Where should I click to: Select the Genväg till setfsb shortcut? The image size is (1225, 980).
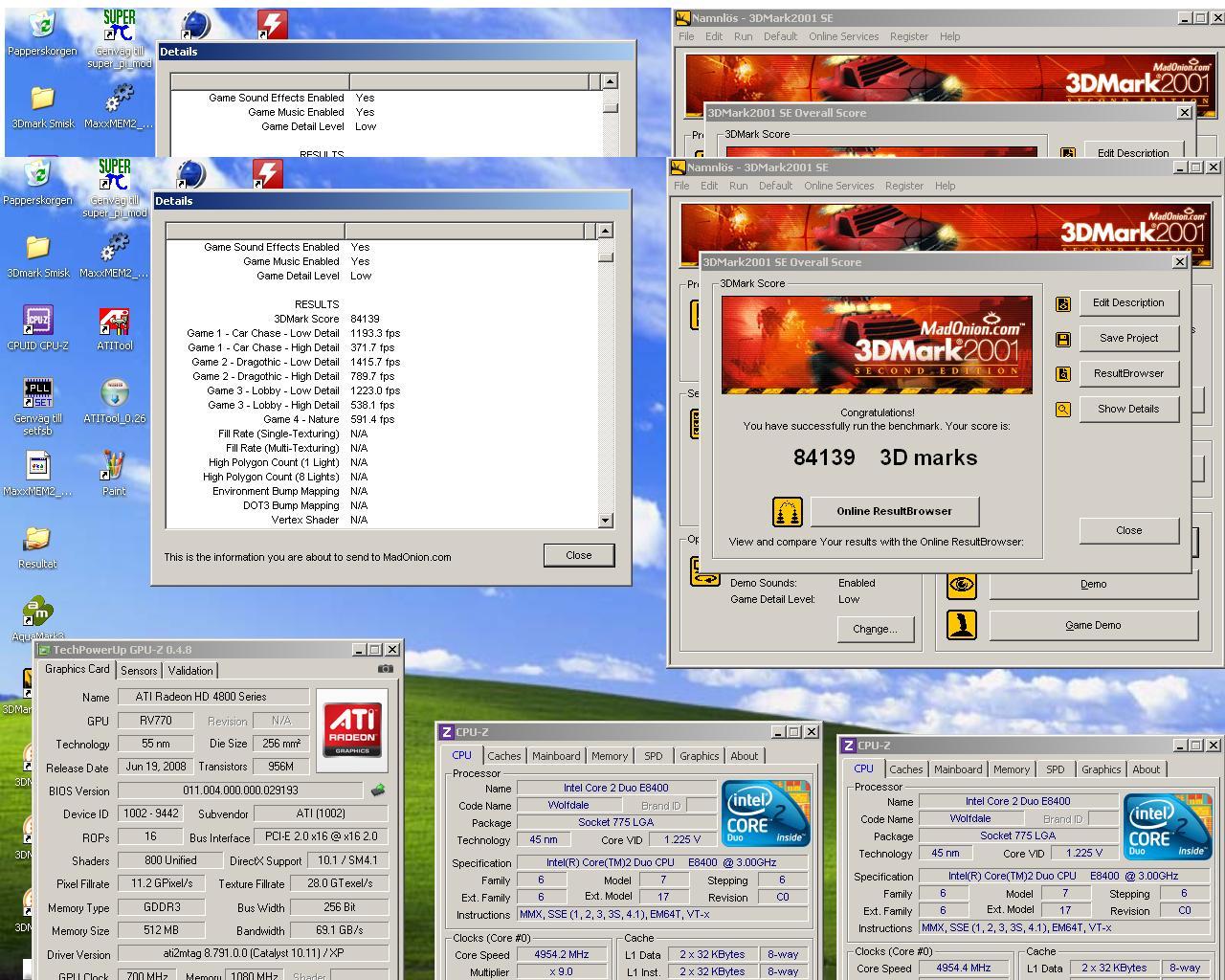pyautogui.click(x=38, y=407)
